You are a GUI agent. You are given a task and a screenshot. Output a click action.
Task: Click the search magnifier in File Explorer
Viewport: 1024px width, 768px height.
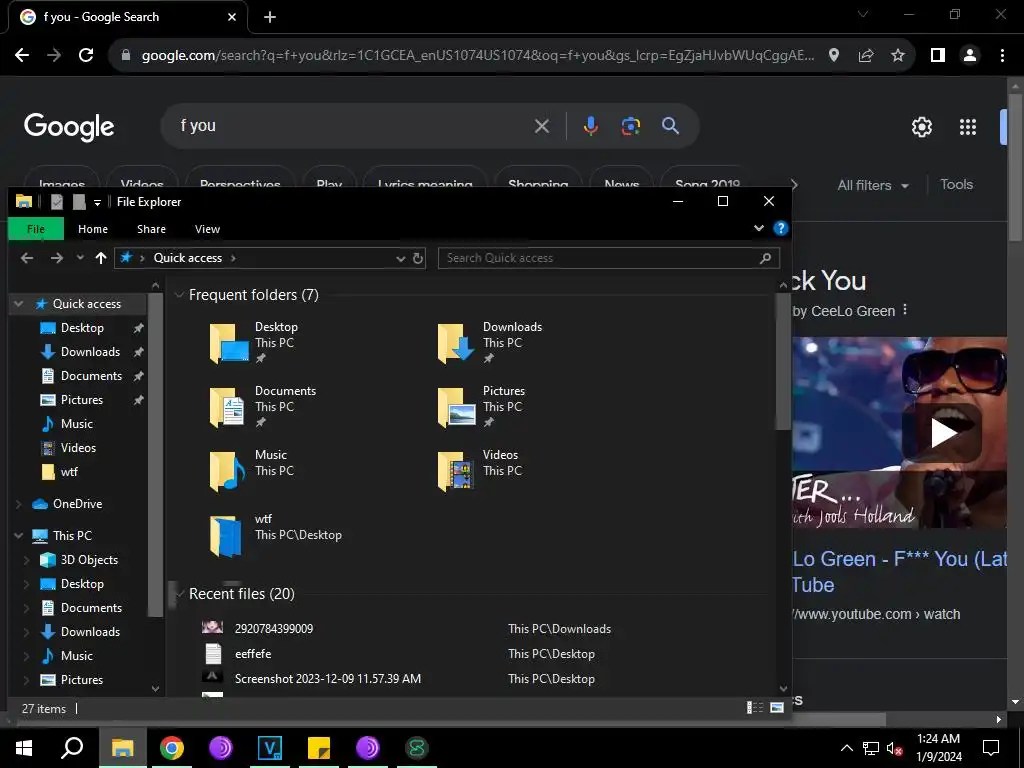765,258
